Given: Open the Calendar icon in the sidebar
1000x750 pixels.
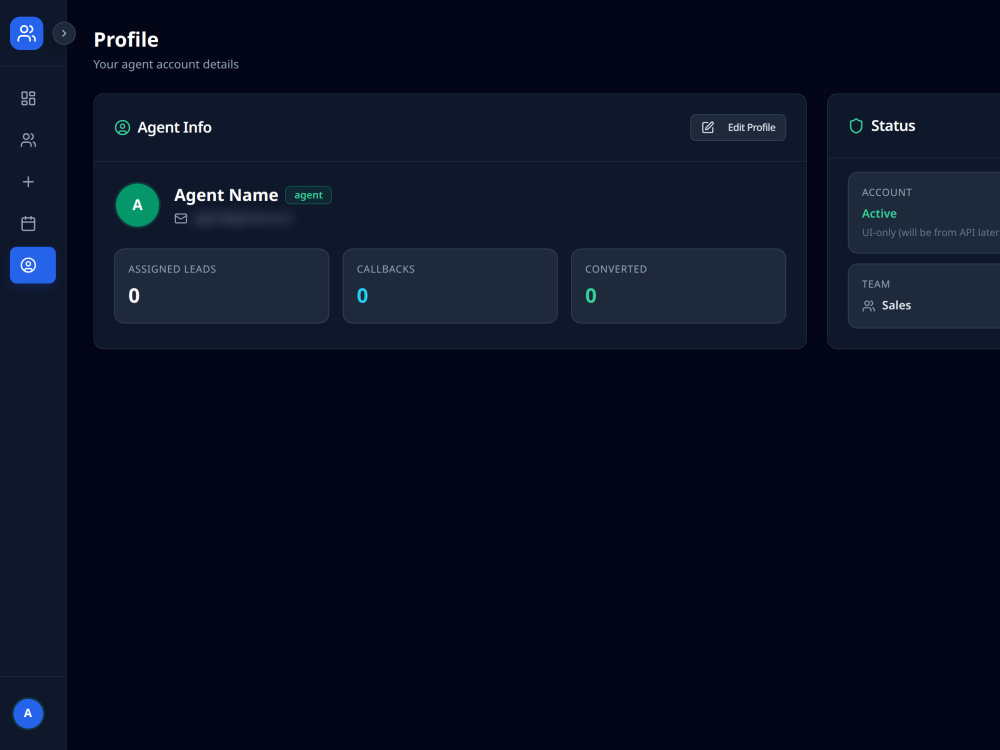Looking at the screenshot, I should (28, 224).
